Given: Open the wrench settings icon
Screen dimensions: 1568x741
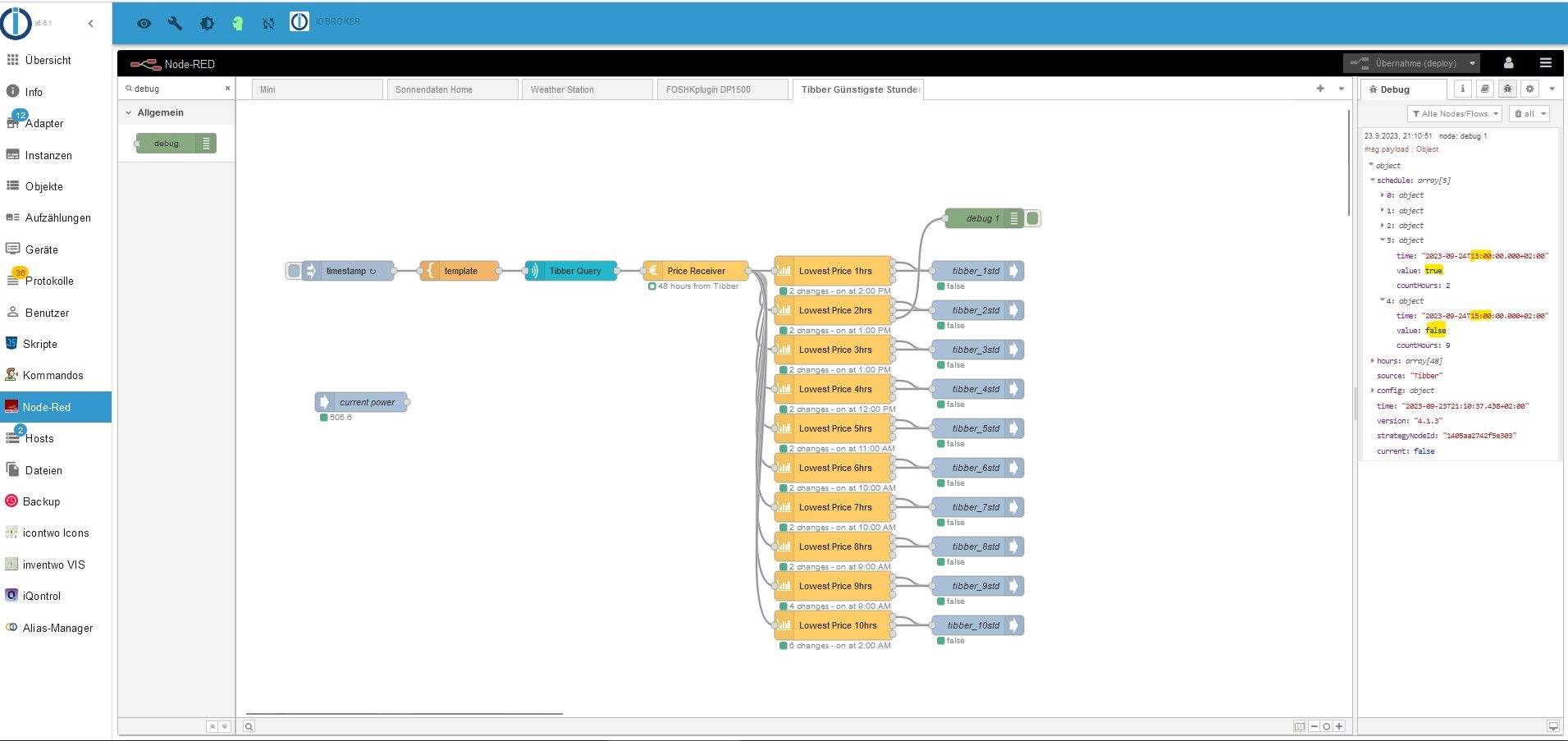Looking at the screenshot, I should (175, 23).
